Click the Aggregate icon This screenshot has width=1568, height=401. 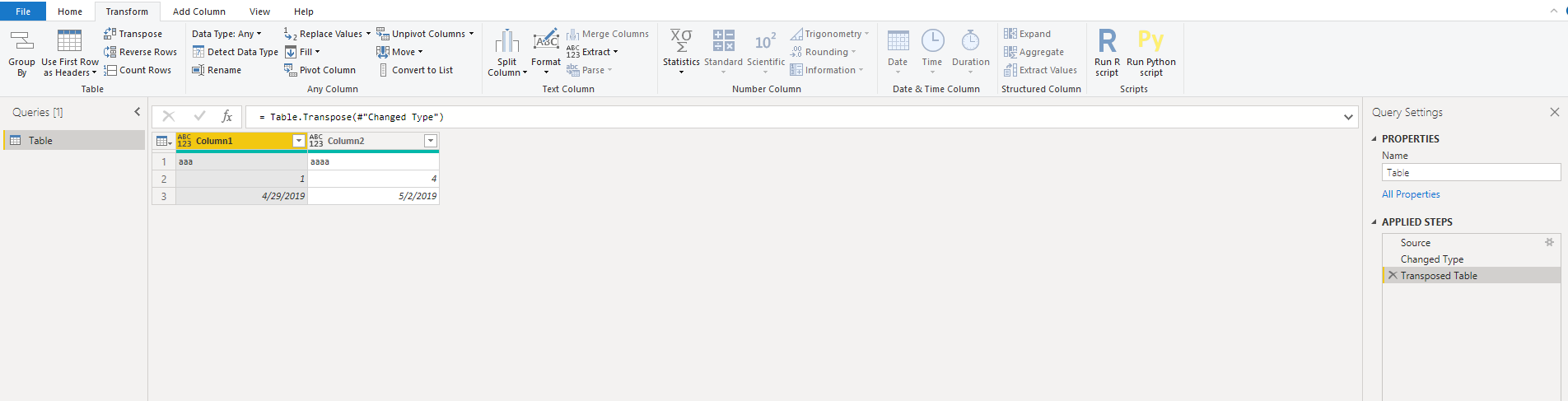(1010, 52)
